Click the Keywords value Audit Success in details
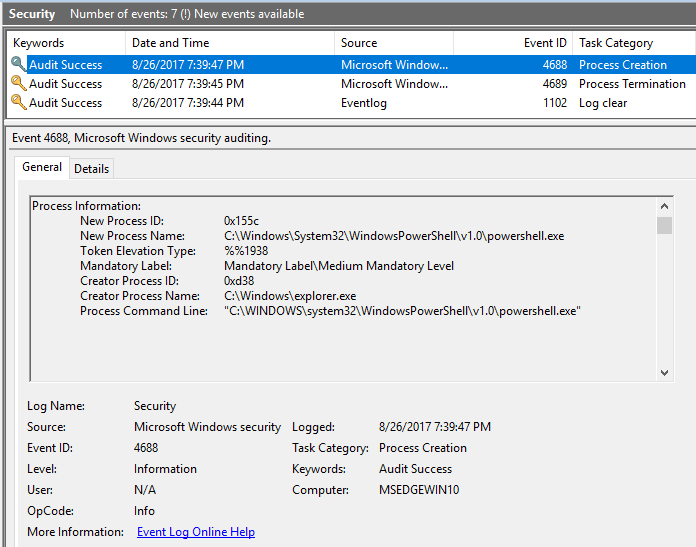Viewport: 696px width, 547px height. [415, 469]
